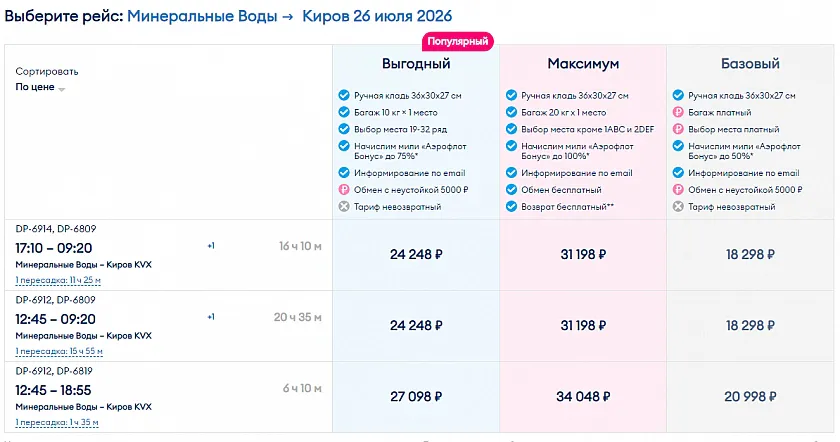Choose Базовый fare 18 298 ₽ for DP-6914 flight
840x442 pixels.
(750, 254)
